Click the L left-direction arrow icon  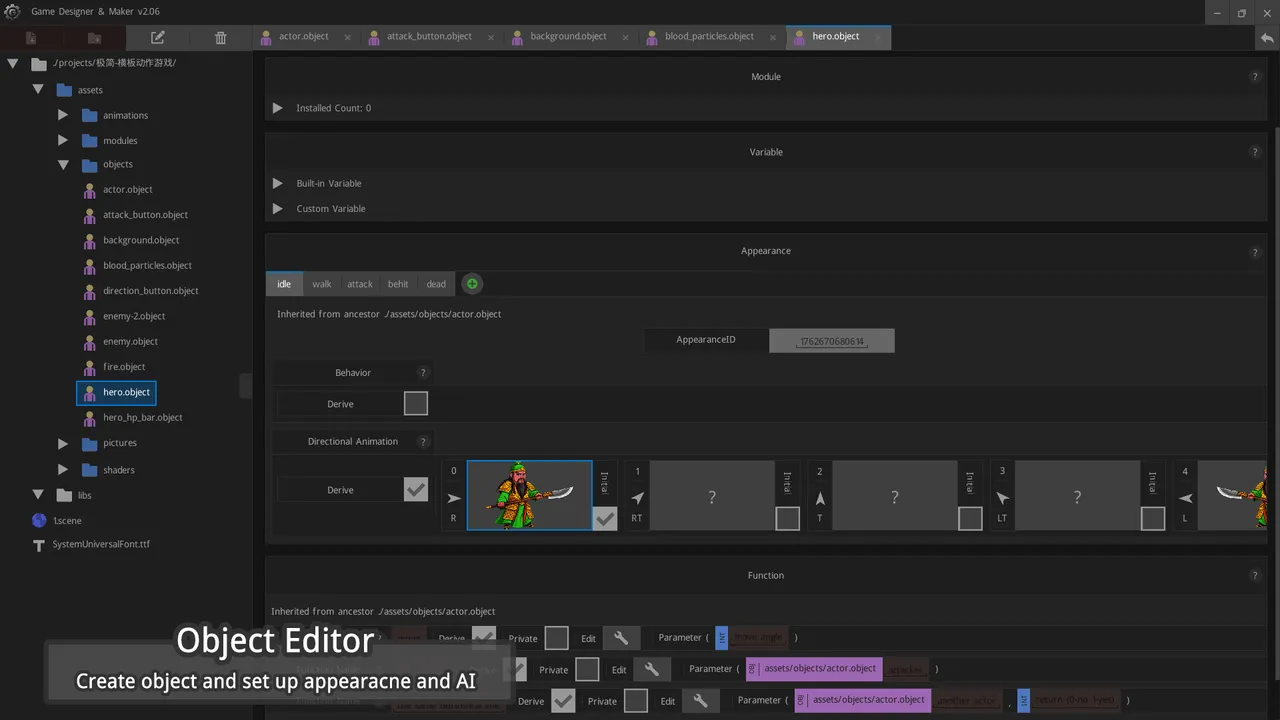click(x=1185, y=498)
